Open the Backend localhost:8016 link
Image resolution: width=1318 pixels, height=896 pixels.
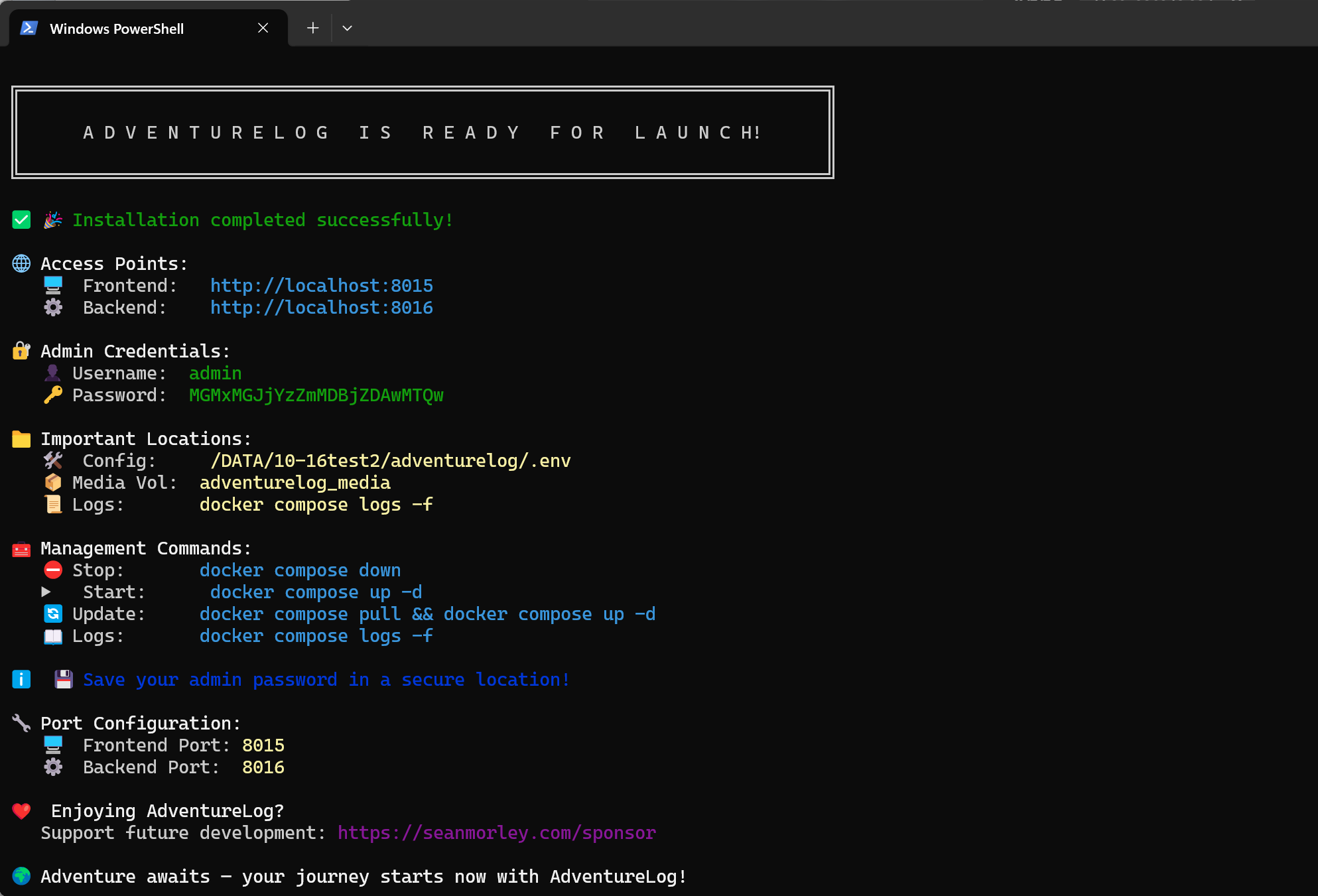(x=321, y=308)
